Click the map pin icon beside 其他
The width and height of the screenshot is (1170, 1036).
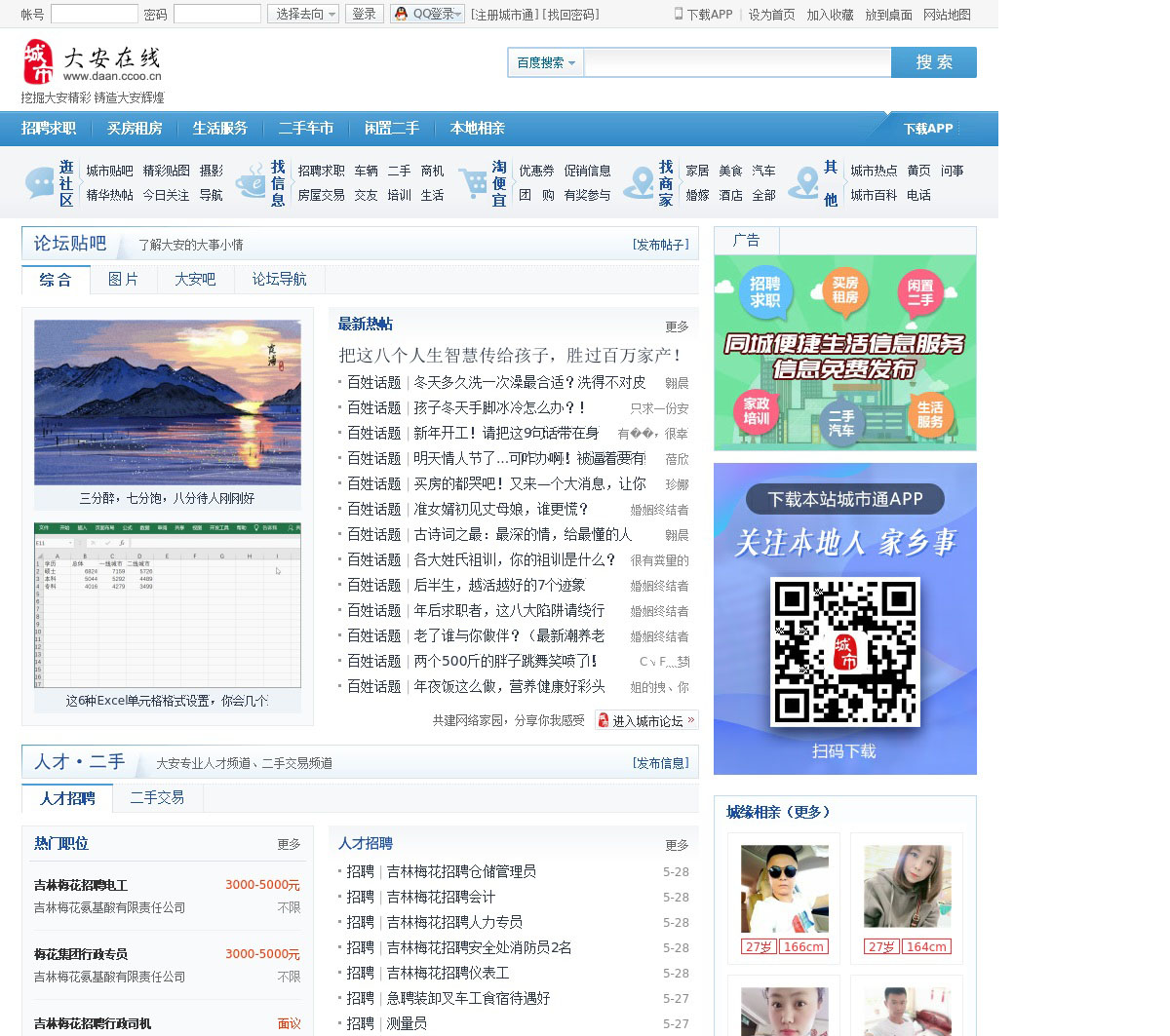804,182
